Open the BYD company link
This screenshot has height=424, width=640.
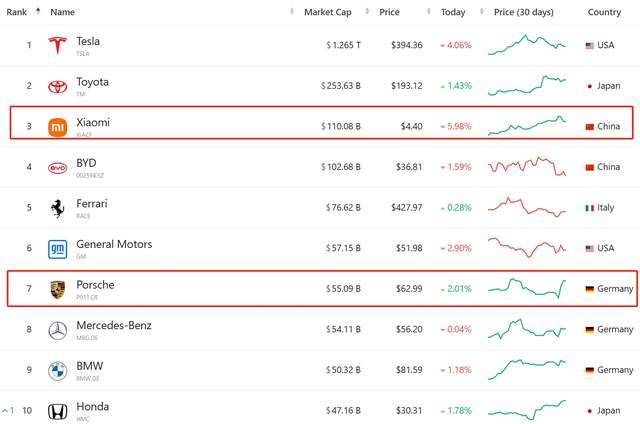click(86, 163)
